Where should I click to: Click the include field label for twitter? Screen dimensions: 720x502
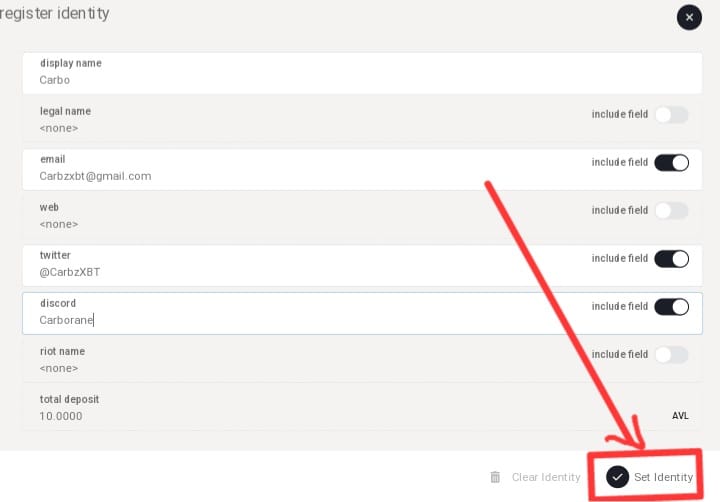coord(619,258)
